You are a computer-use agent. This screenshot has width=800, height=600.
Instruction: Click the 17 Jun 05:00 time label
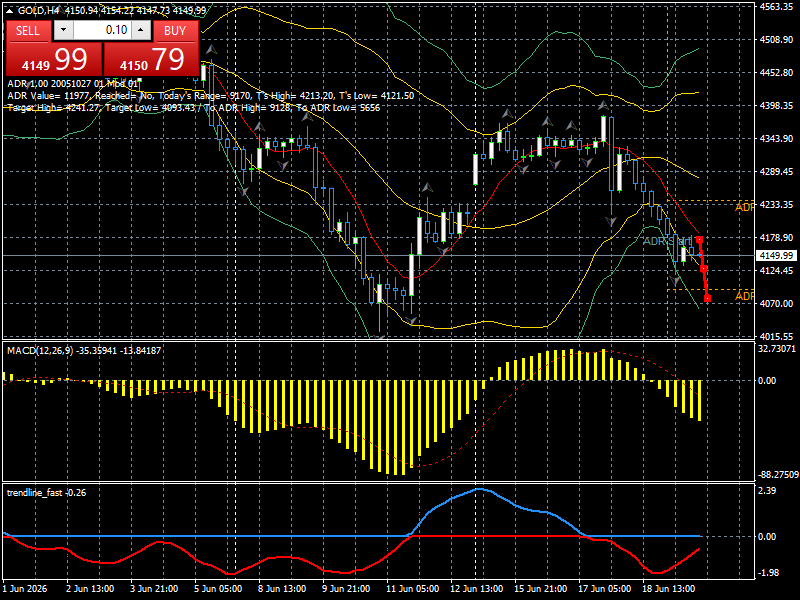pos(605,589)
